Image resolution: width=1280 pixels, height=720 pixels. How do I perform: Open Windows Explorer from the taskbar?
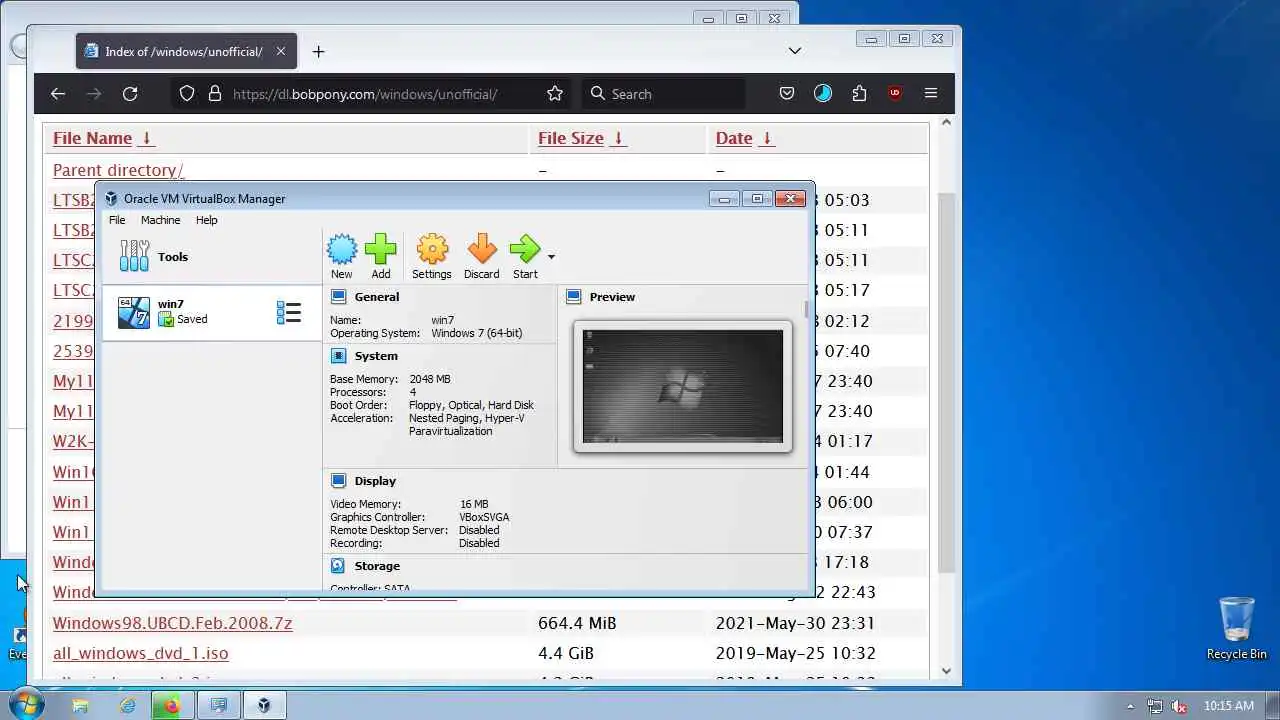pyautogui.click(x=80, y=705)
